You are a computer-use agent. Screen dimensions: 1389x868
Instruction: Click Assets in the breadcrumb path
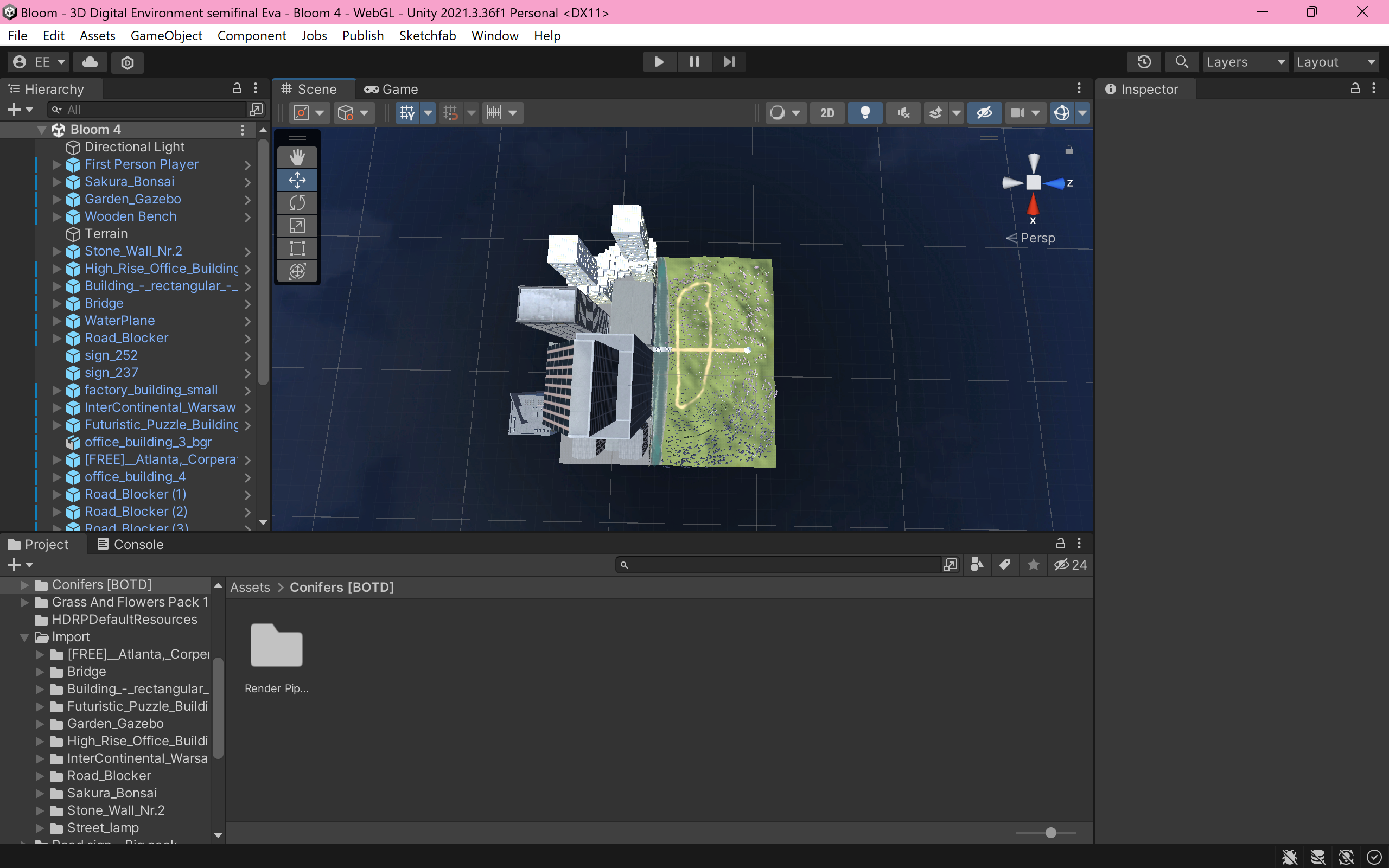tap(250, 588)
